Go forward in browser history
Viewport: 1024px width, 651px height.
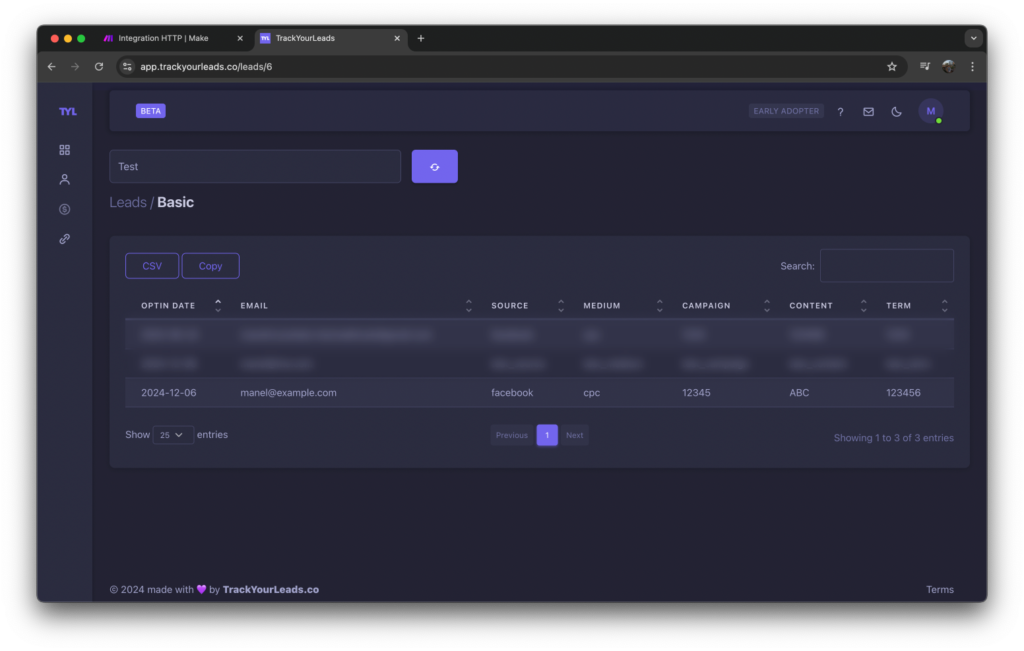click(75, 67)
